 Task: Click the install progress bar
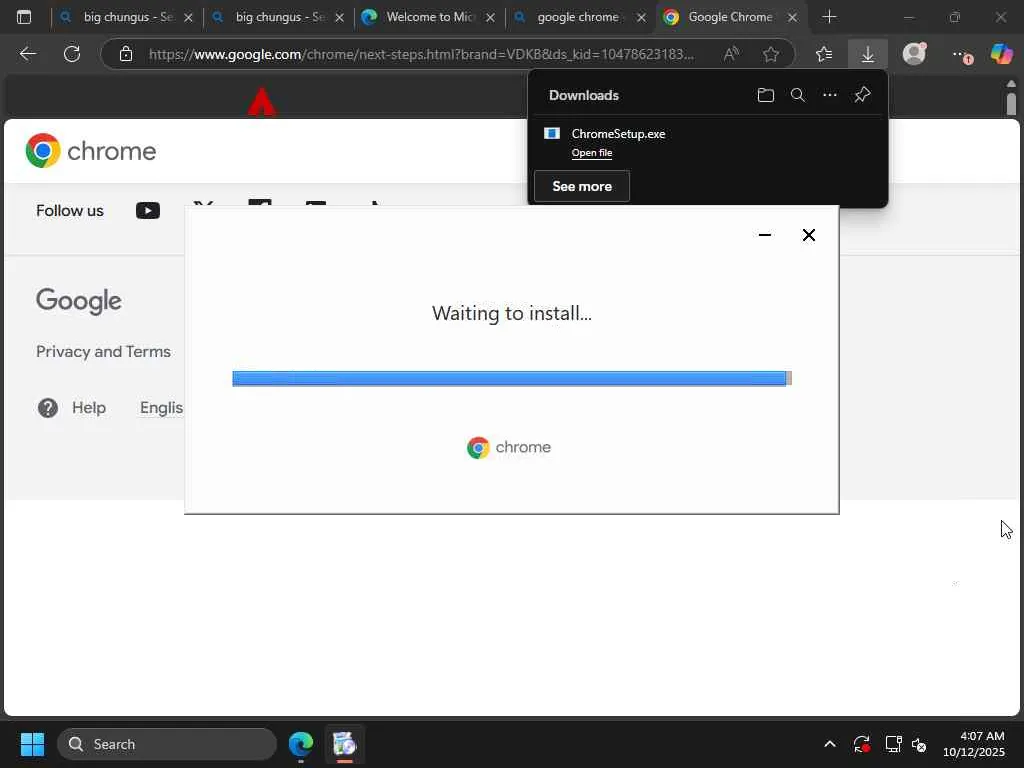512,378
